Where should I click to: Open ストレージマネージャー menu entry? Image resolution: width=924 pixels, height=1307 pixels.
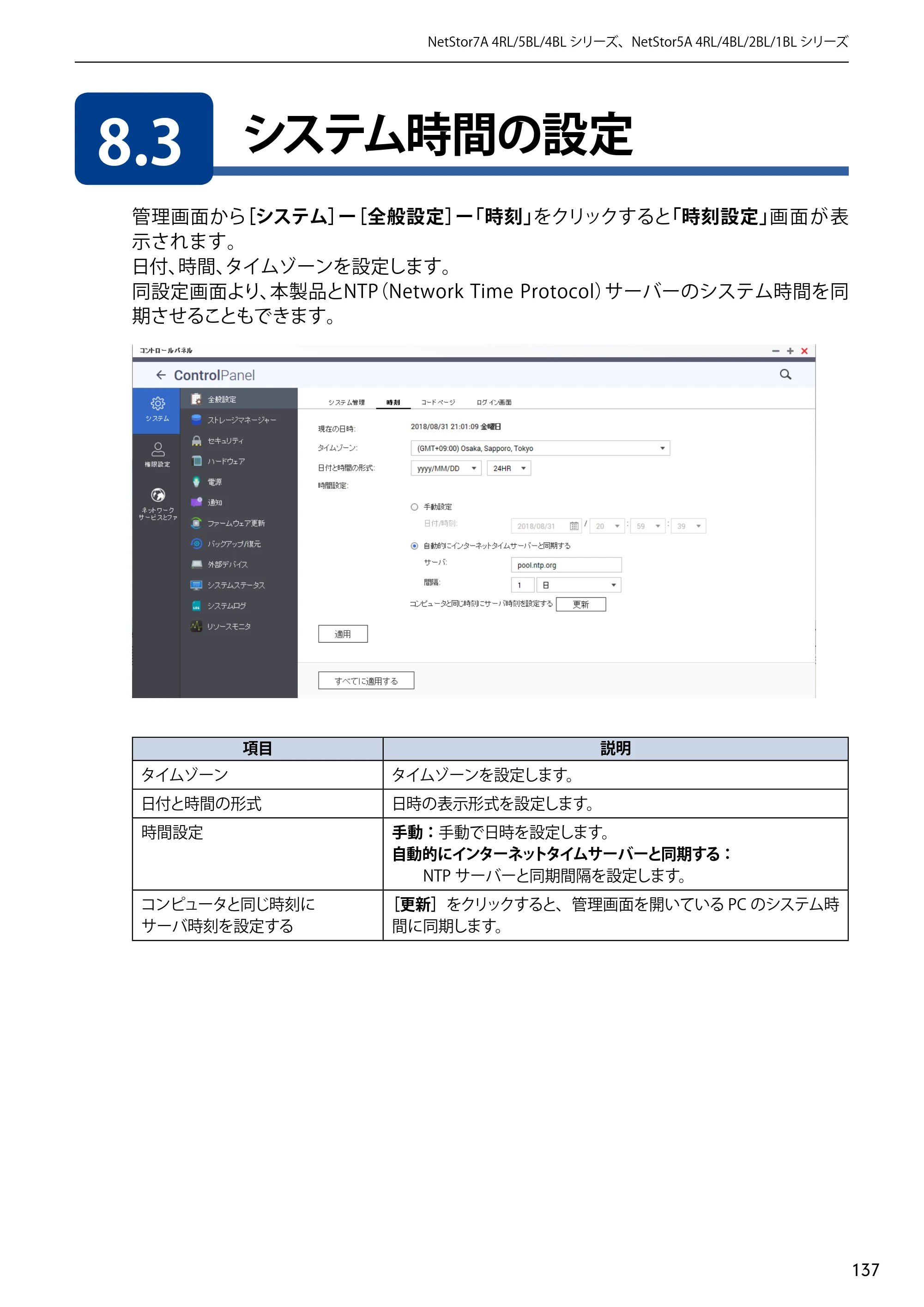pos(239,419)
